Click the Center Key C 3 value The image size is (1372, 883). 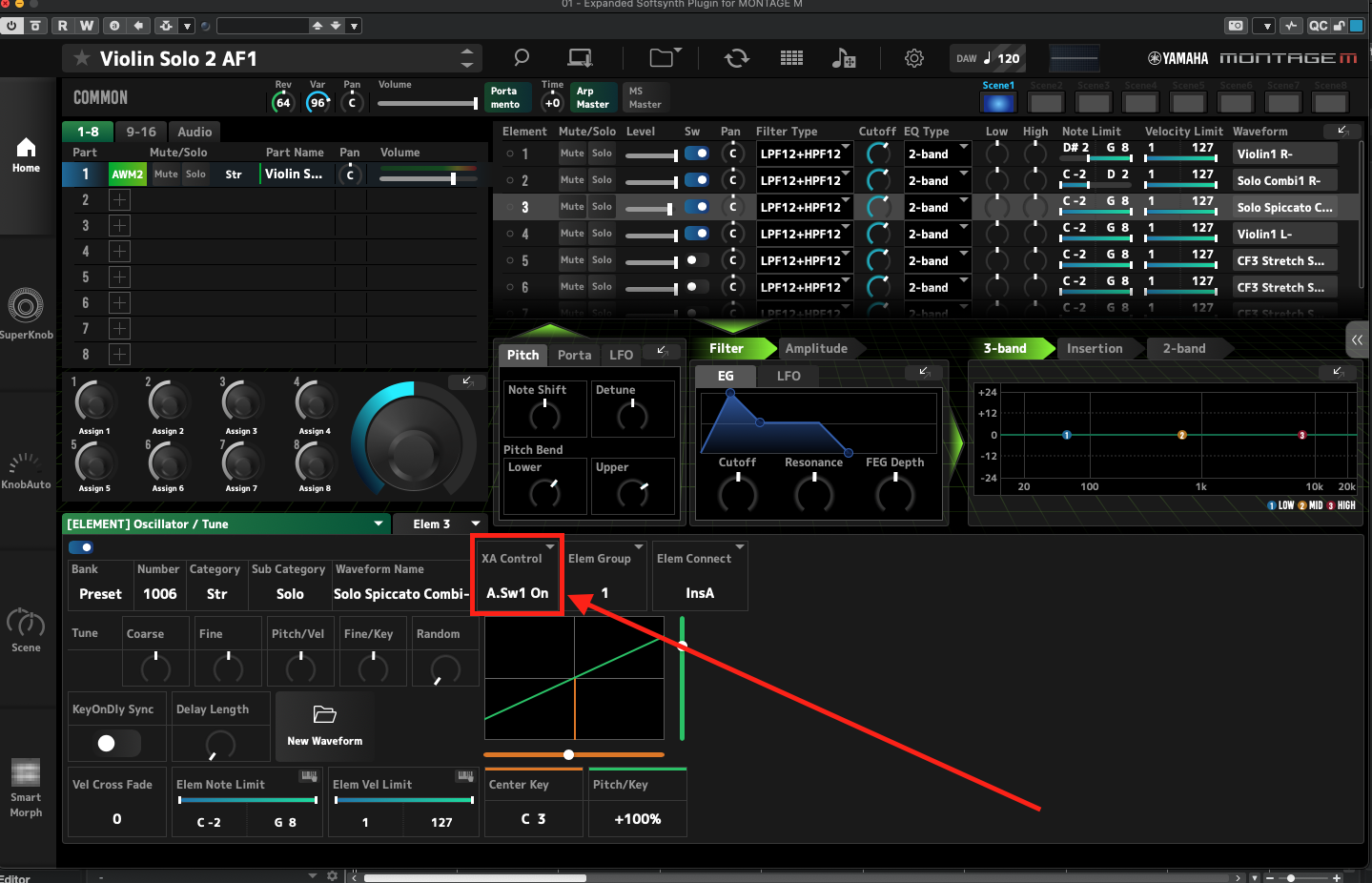(533, 819)
